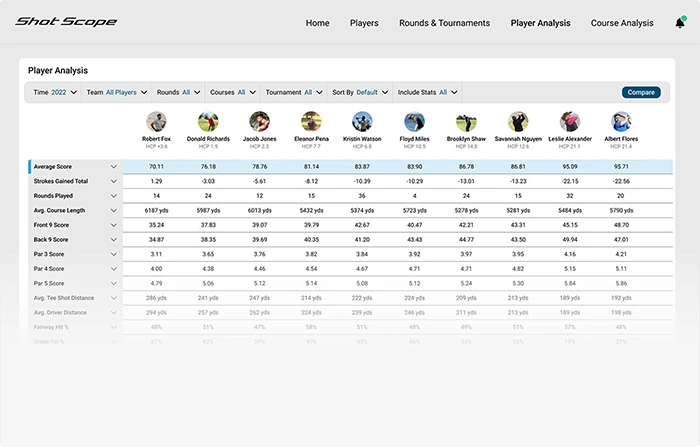The height and width of the screenshot is (447, 700).
Task: Click the Par 3 Score label
Action: tap(49, 254)
